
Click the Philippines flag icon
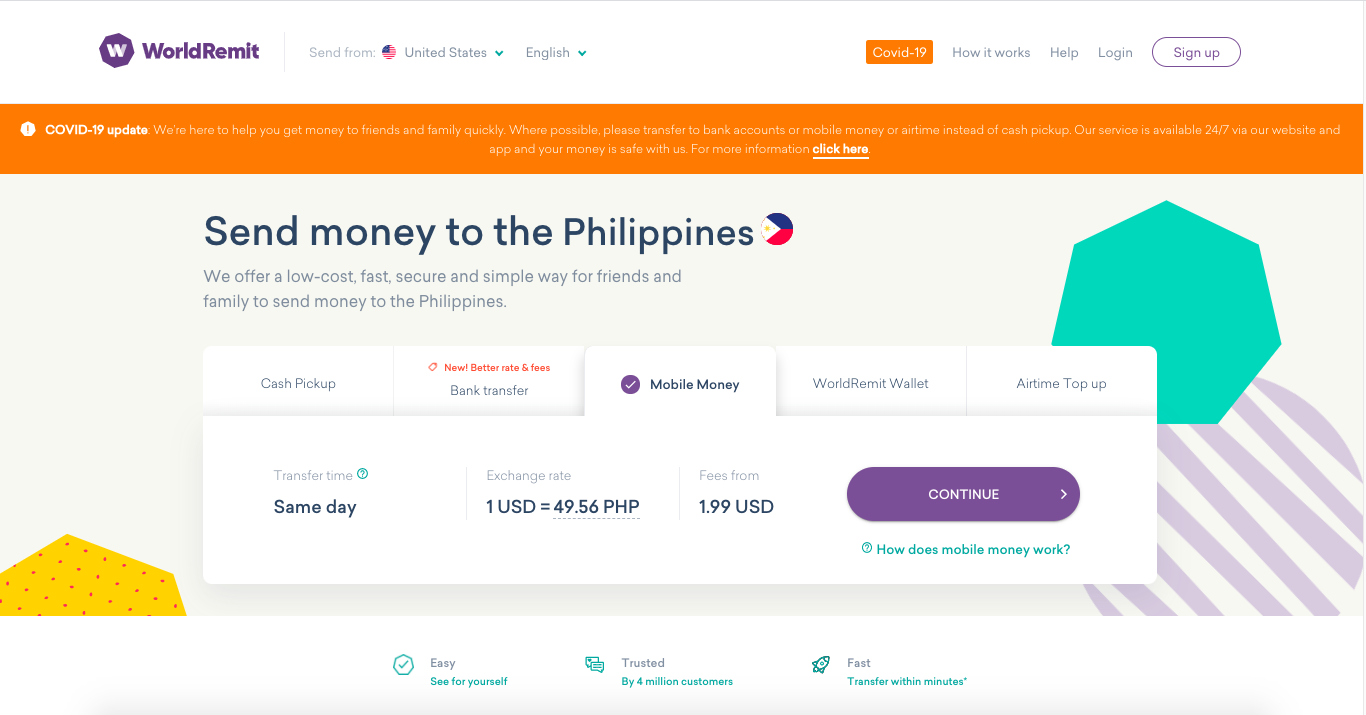tap(777, 230)
